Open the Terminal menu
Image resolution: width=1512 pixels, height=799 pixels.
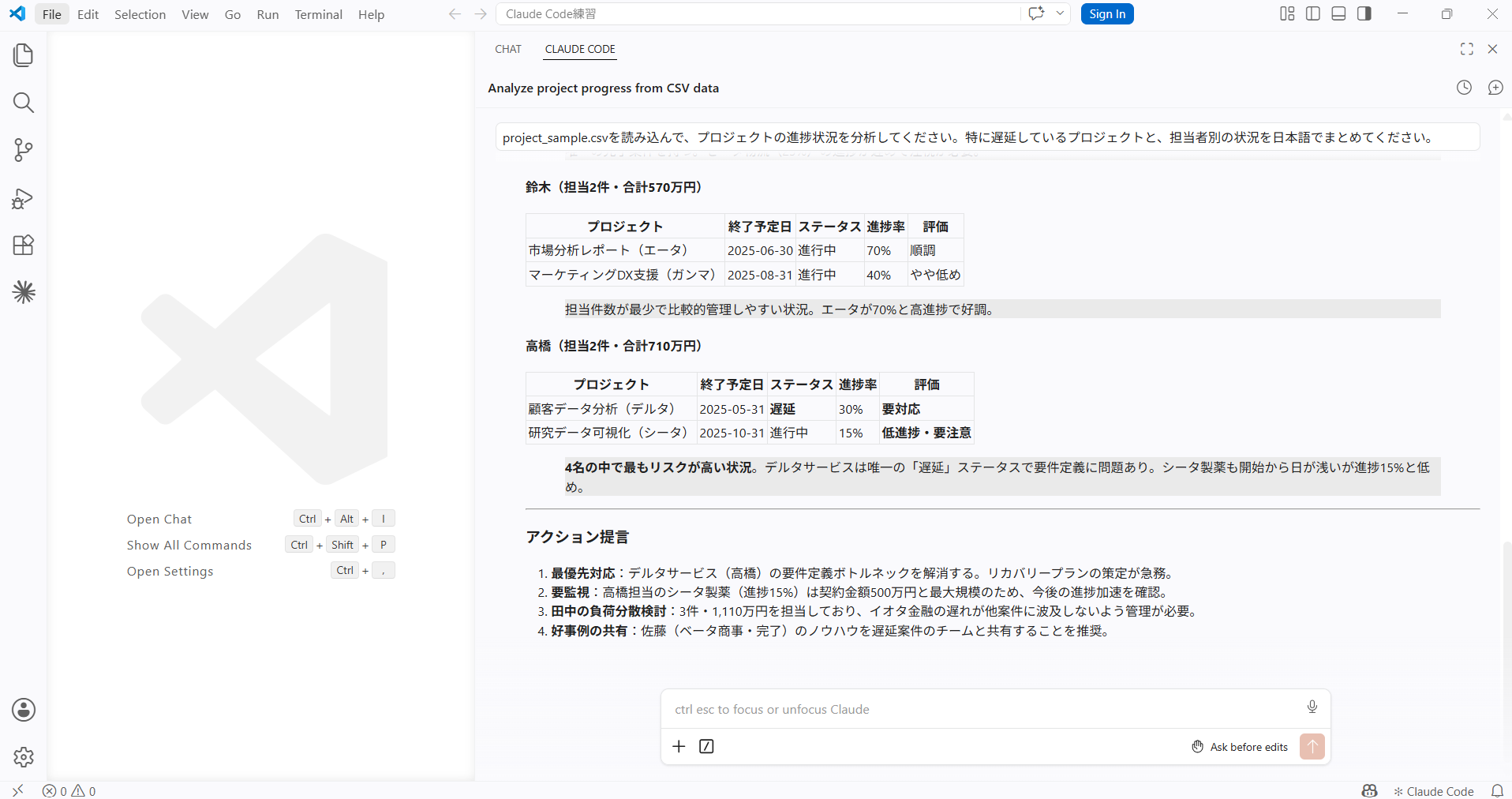click(319, 14)
